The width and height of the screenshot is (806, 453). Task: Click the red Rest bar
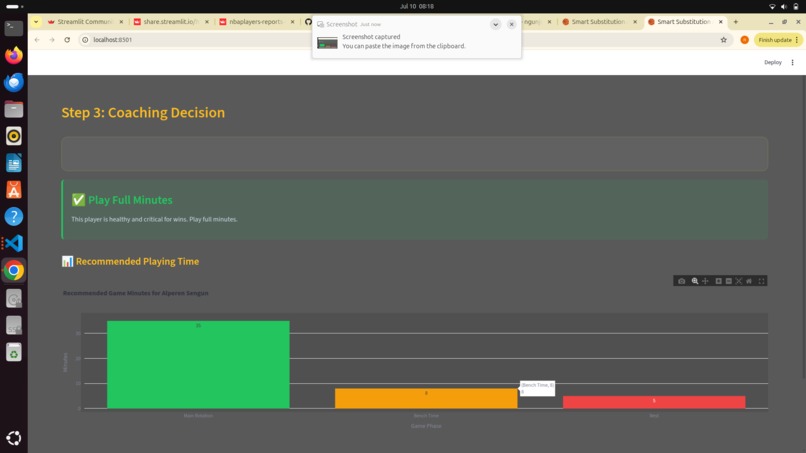click(654, 402)
